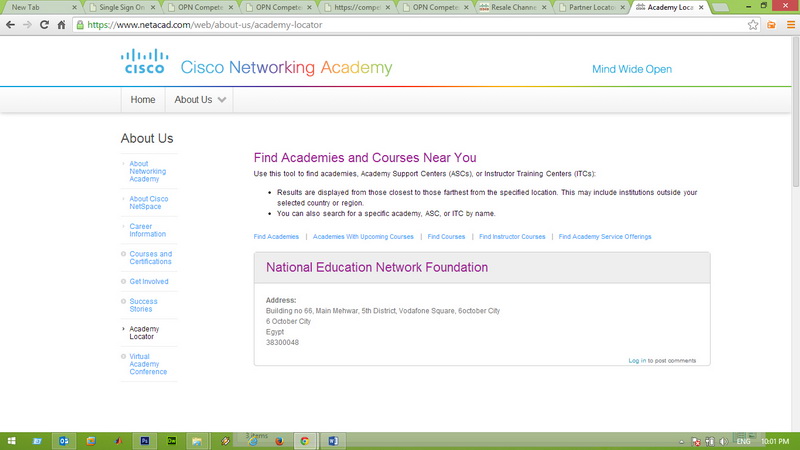Open Get Involved sidebar link
Screen dimensions: 800x450
(148, 281)
